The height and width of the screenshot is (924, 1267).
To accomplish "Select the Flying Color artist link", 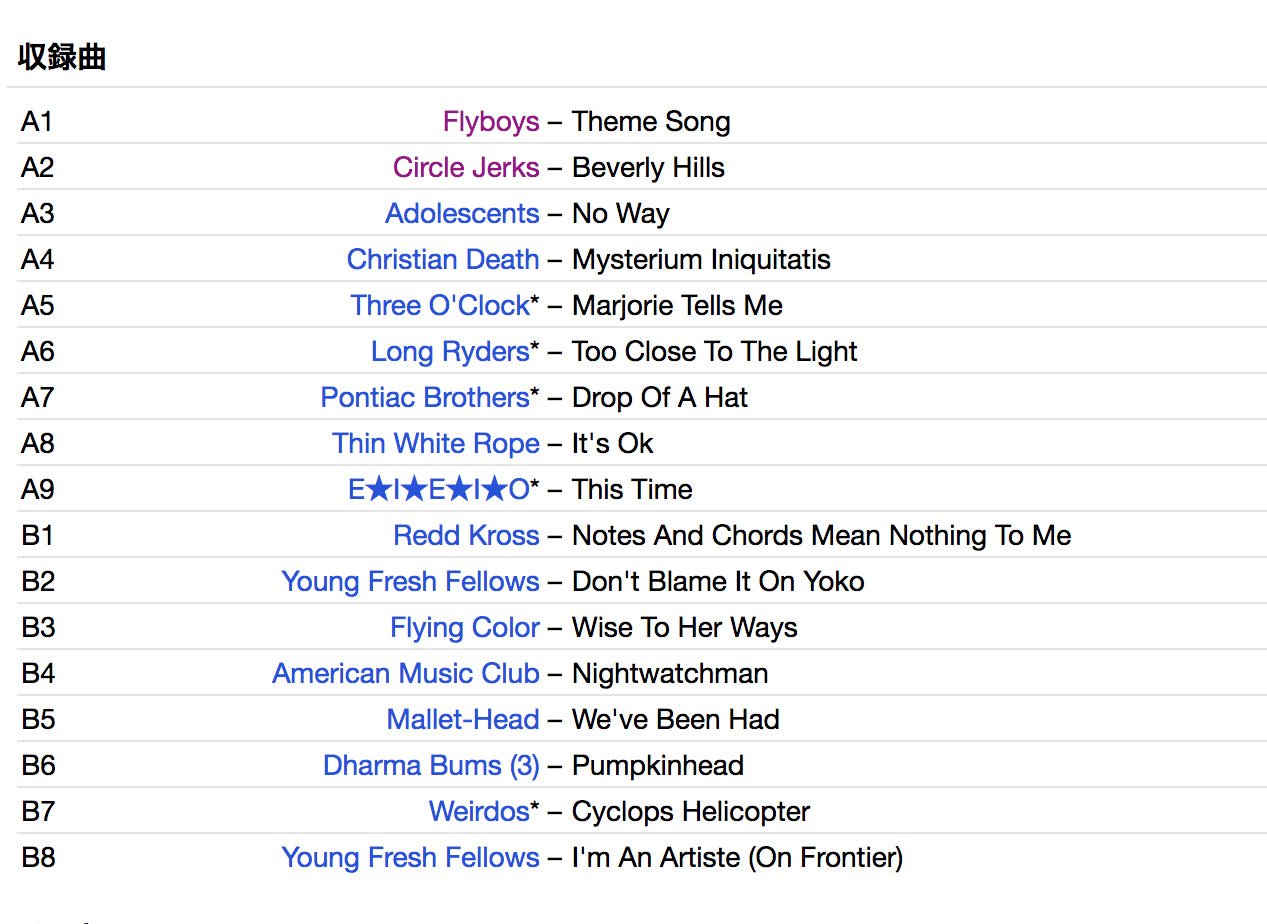I will click(465, 628).
